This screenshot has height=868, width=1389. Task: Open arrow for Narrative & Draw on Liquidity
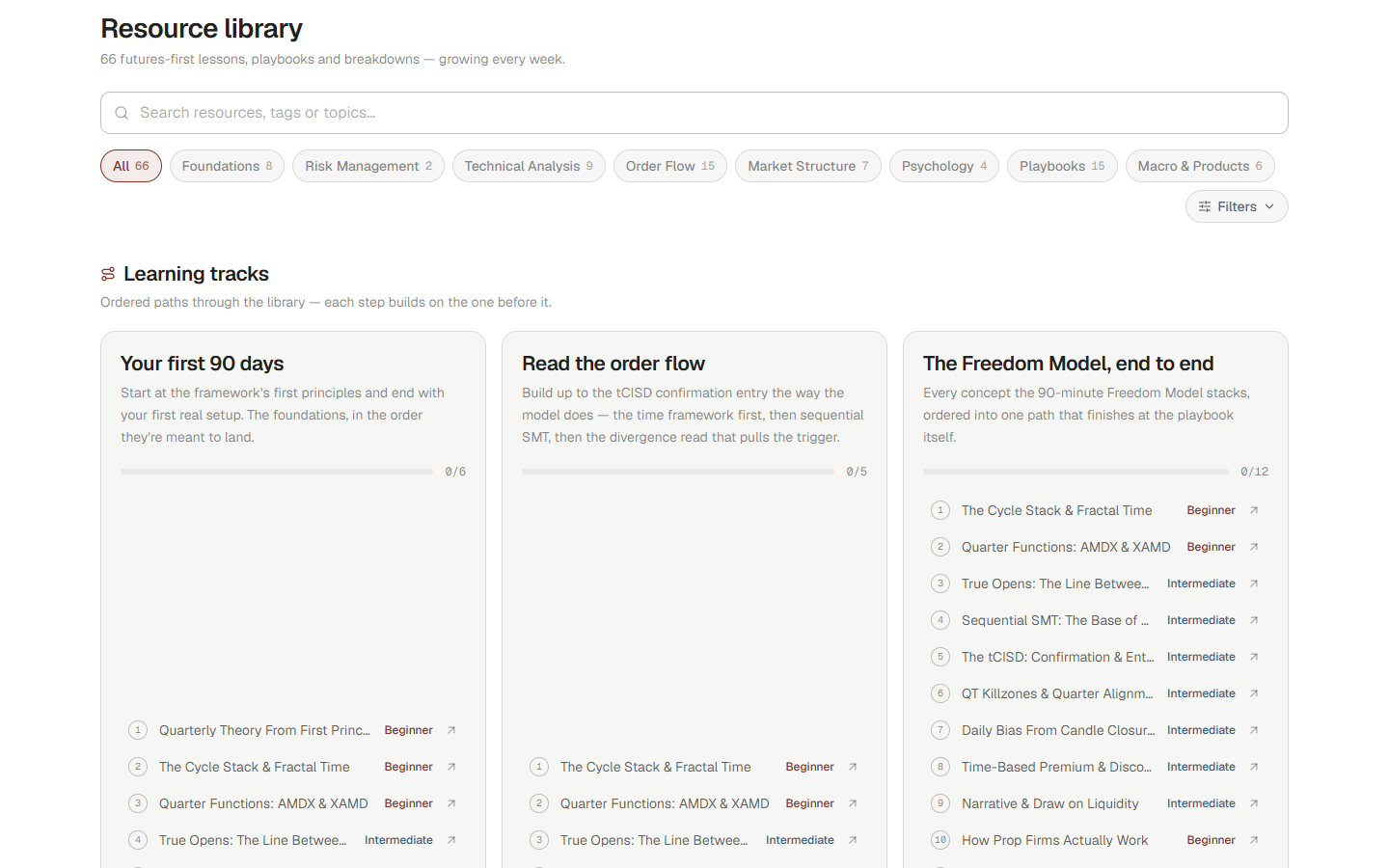pos(1254,803)
